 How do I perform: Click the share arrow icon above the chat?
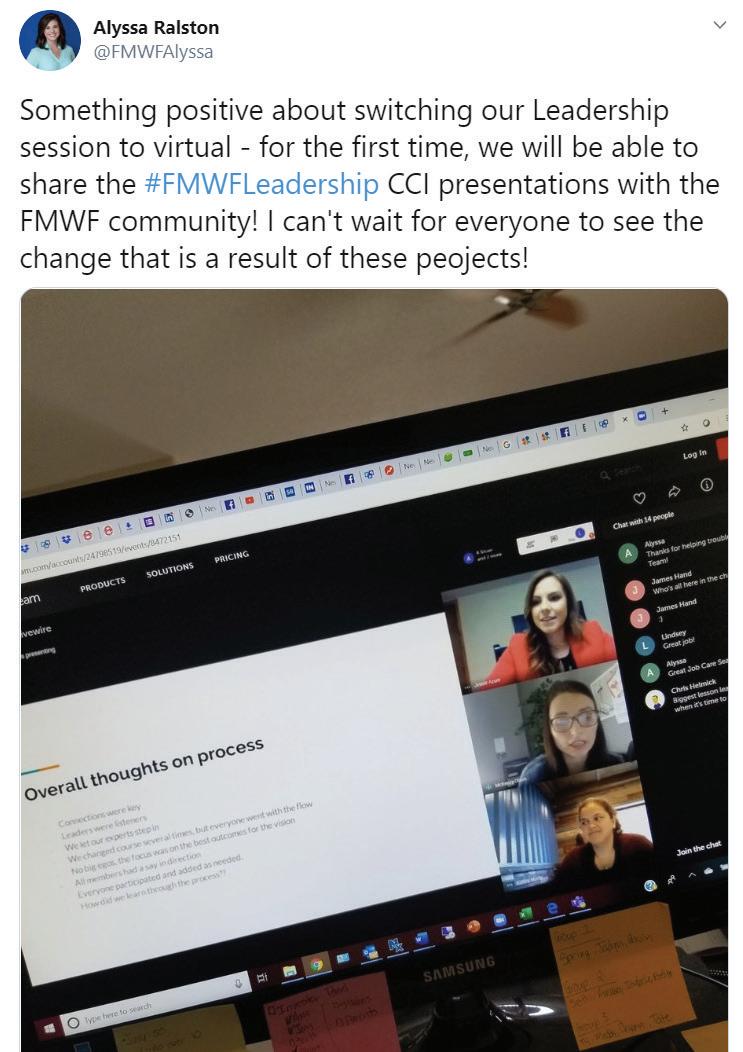(673, 492)
